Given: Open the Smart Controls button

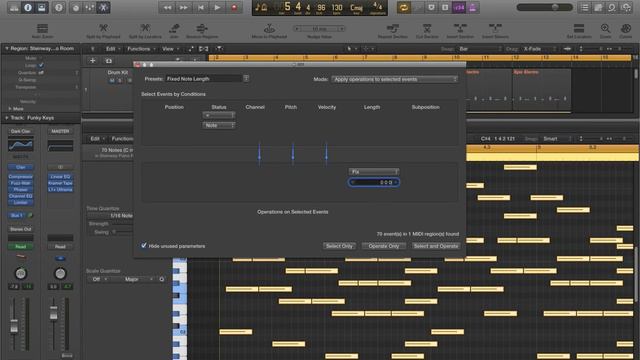Looking at the screenshot, I should coord(76,8).
